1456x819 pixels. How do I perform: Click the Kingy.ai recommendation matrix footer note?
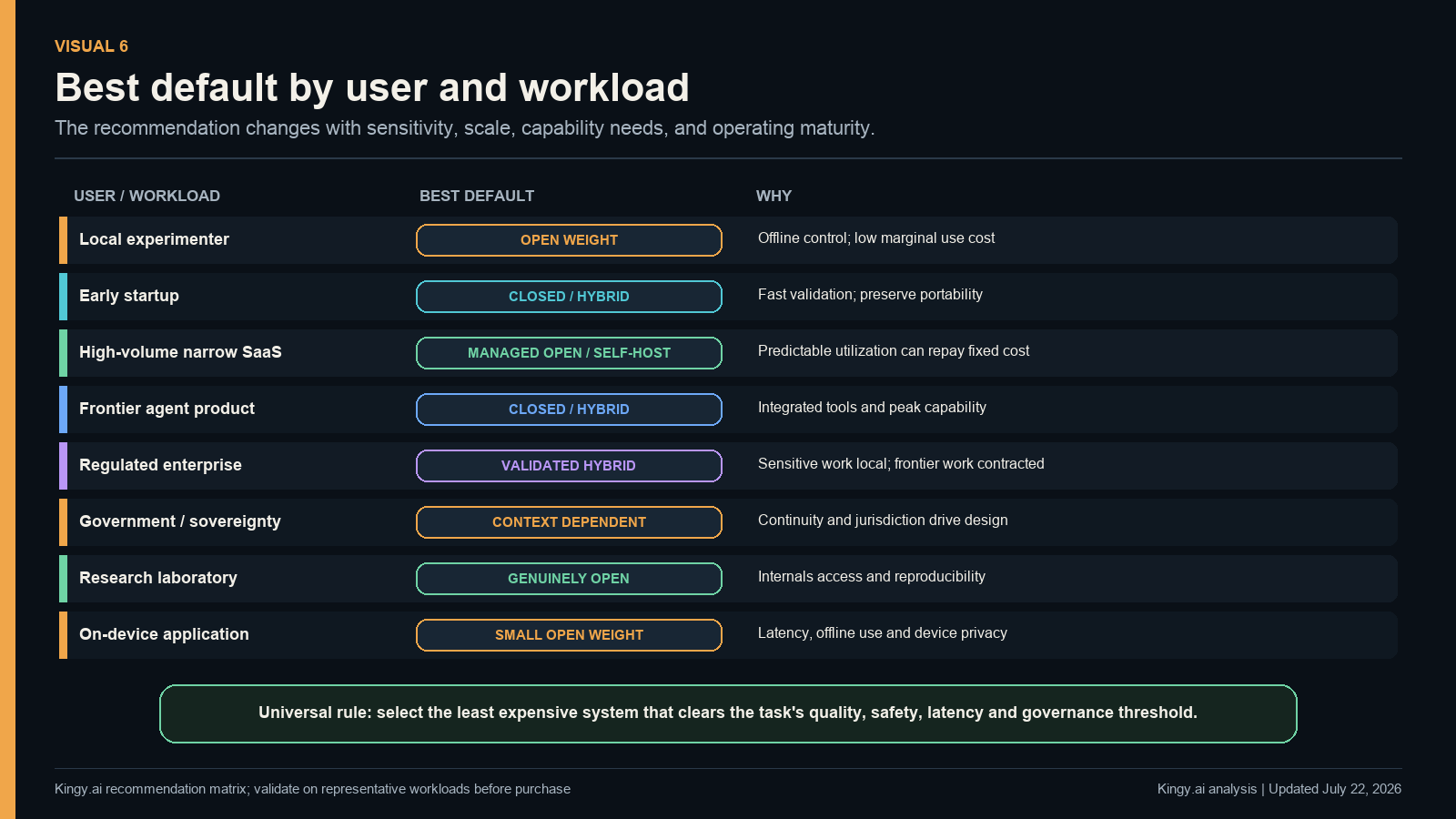coord(312,789)
